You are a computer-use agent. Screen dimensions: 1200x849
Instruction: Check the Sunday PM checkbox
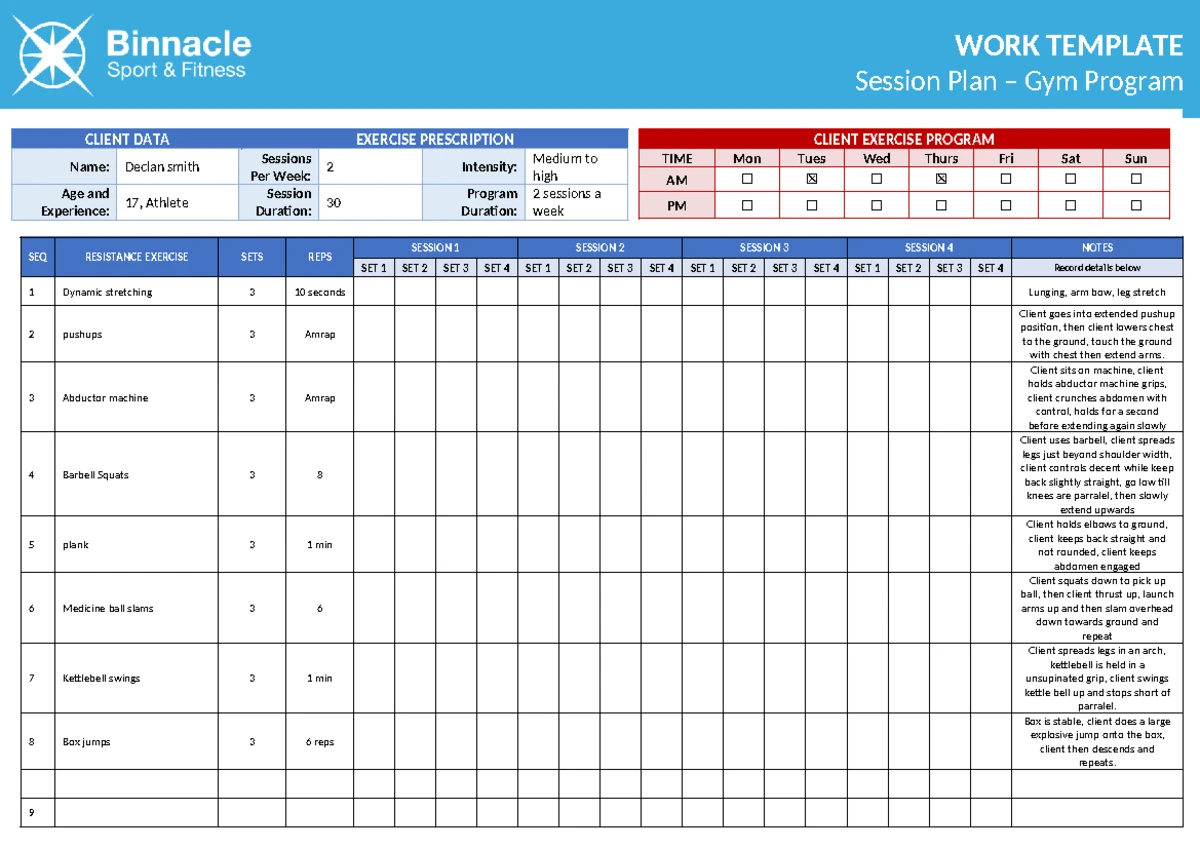click(x=1136, y=205)
